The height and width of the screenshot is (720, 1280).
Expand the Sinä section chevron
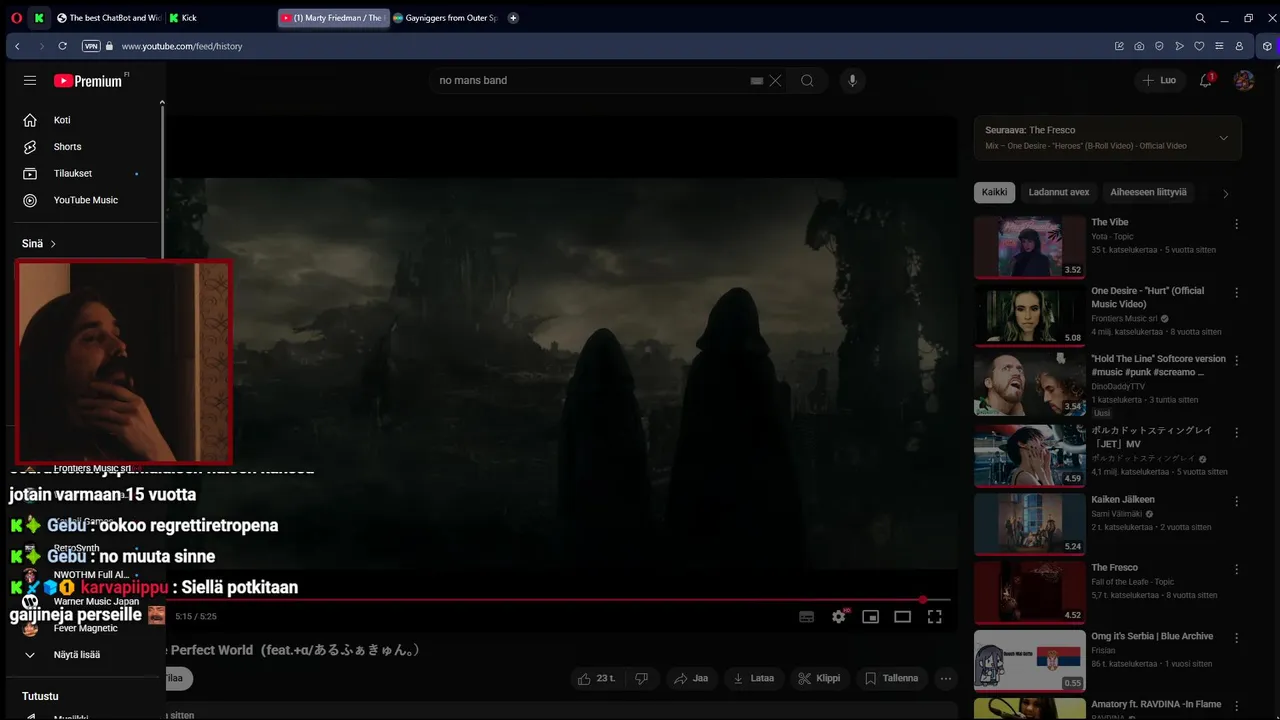(x=53, y=244)
